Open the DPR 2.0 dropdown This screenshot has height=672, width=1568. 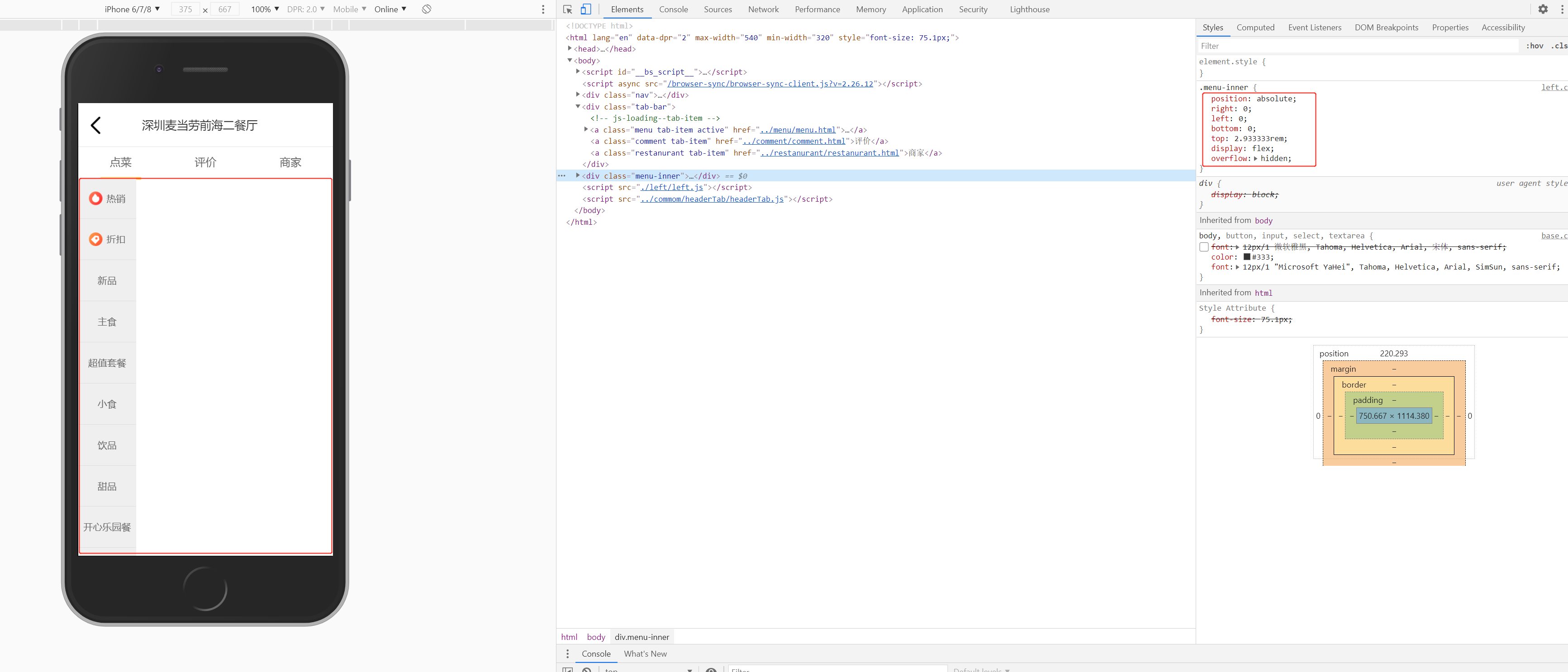click(305, 9)
